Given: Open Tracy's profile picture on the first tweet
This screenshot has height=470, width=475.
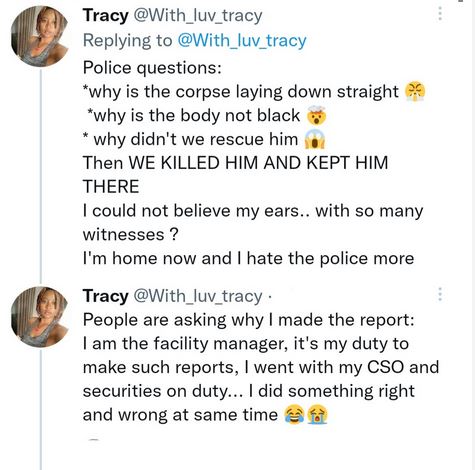Looking at the screenshot, I should point(39,37).
